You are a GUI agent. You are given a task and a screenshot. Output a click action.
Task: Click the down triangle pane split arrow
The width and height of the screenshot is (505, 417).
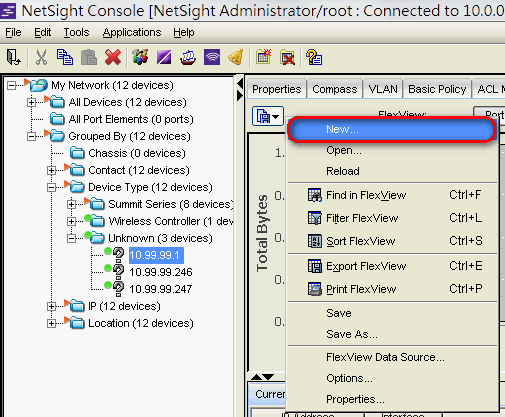pyautogui.click(x=268, y=377)
